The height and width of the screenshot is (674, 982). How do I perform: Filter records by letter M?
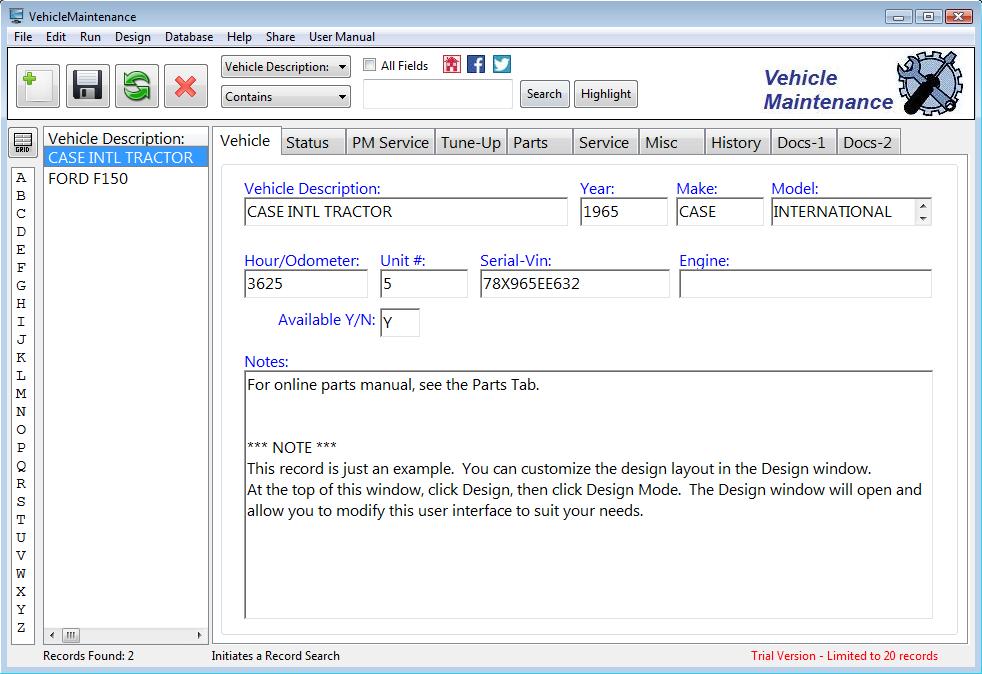point(21,393)
